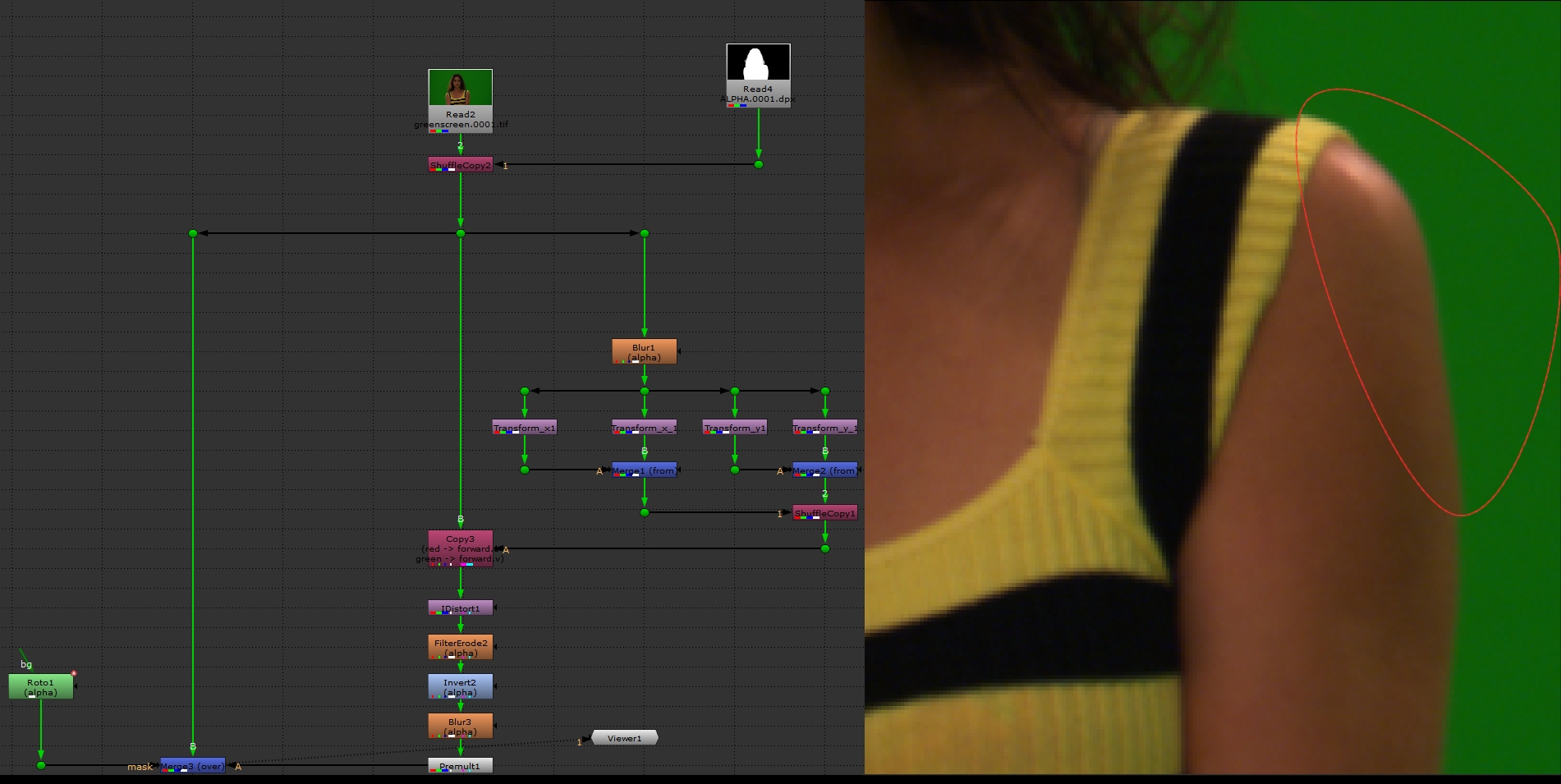Screen dimensions: 1561x784
Task: Select the Merge3 (over) node
Action: 192,766
